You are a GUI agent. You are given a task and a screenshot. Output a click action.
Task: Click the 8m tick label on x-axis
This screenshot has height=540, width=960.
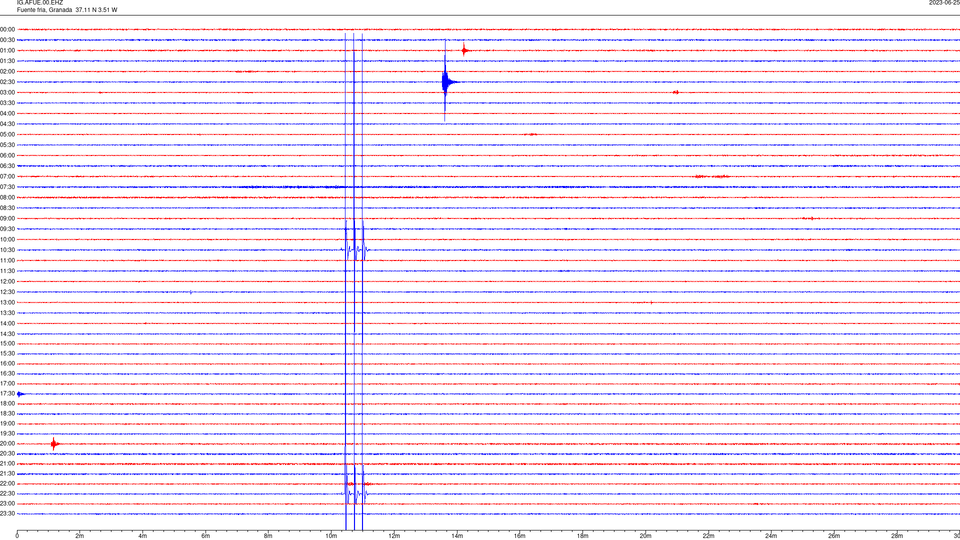(x=268, y=536)
